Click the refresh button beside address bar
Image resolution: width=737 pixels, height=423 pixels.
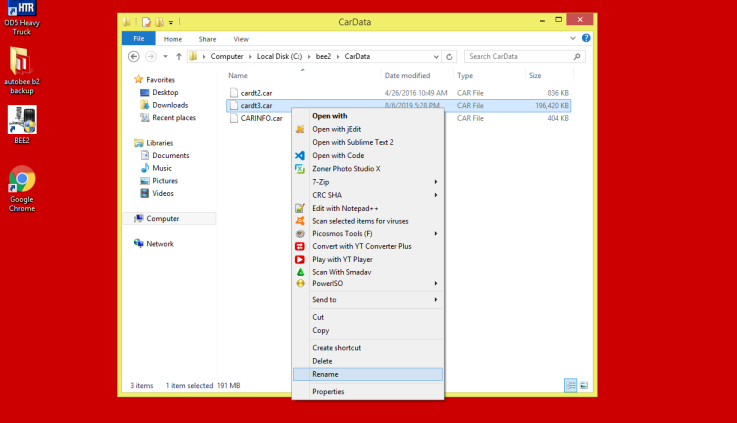point(451,56)
